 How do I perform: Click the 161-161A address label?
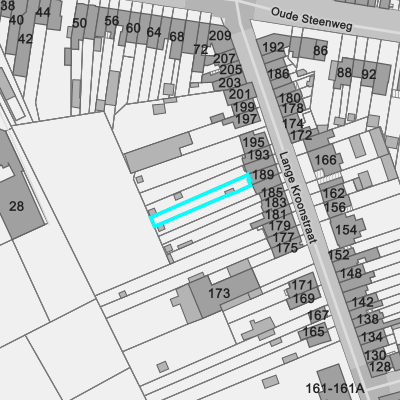click(x=334, y=388)
